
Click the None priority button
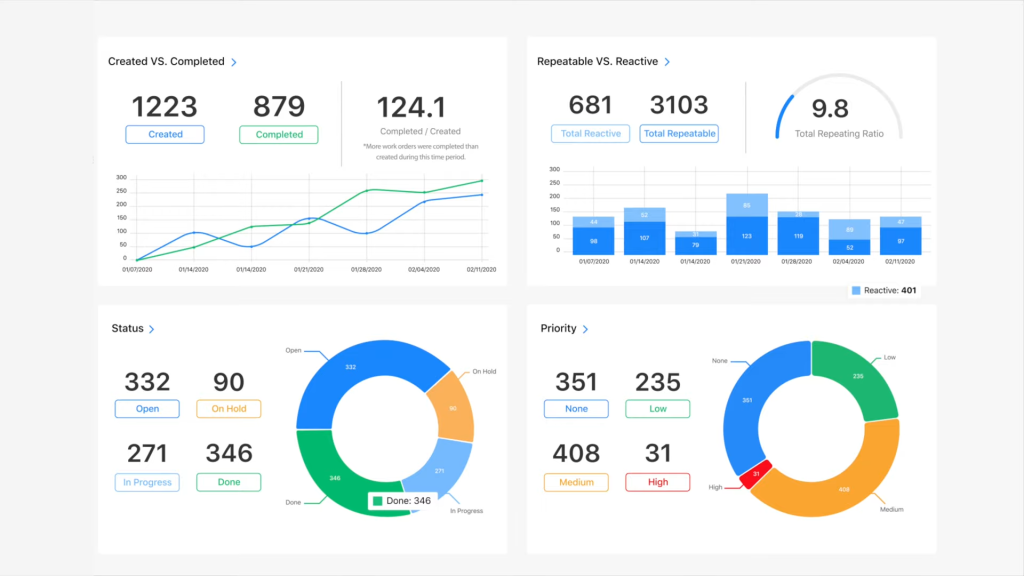click(x=575, y=408)
